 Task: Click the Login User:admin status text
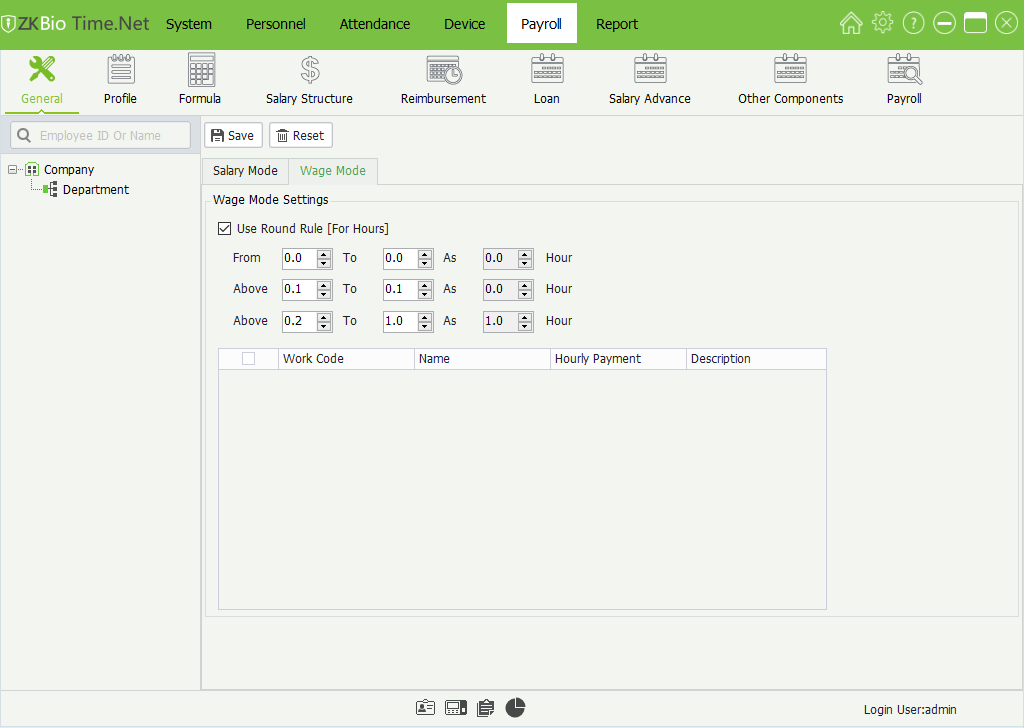point(910,710)
